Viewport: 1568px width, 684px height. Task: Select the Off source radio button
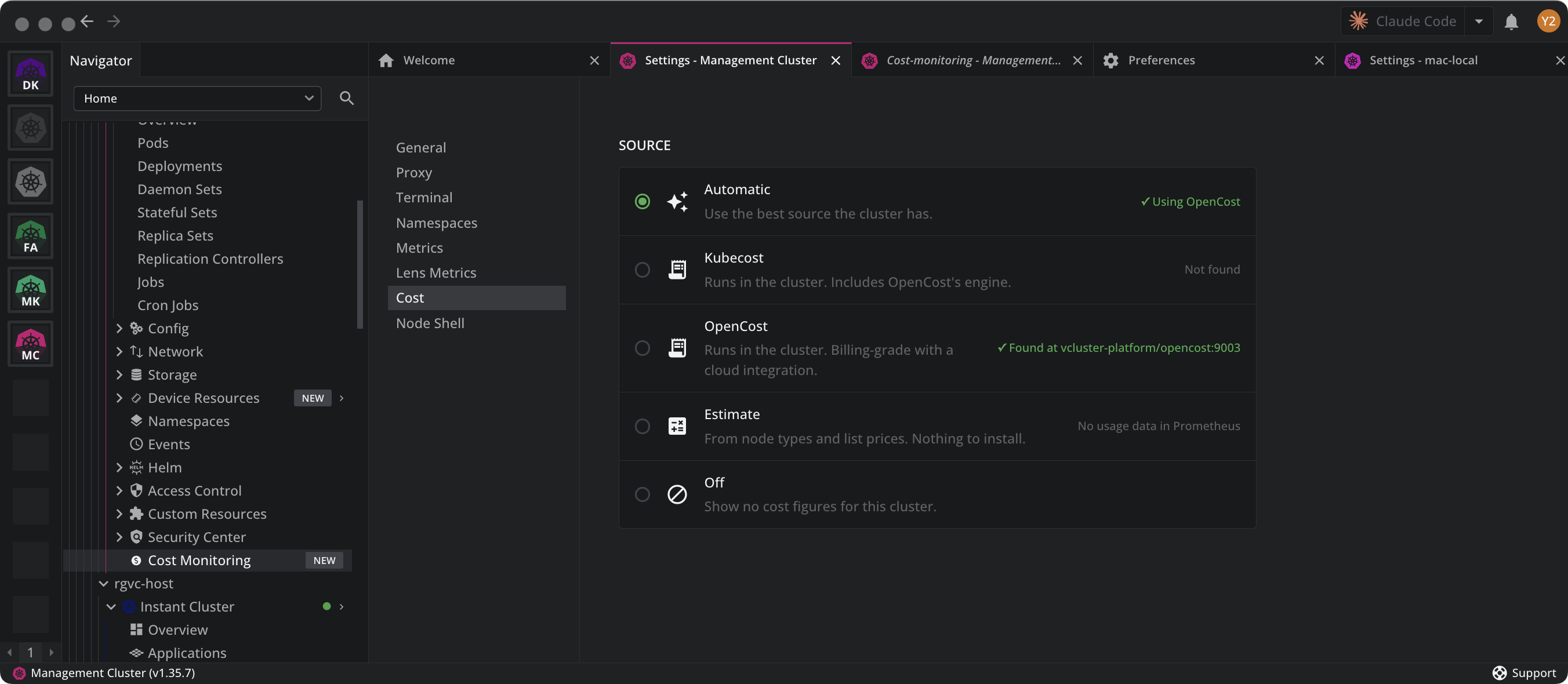(x=642, y=494)
